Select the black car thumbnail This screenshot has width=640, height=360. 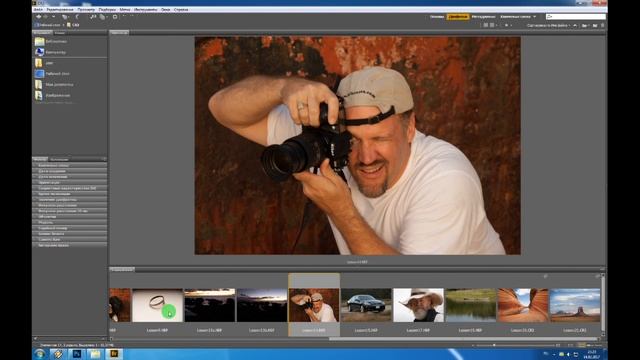click(x=366, y=306)
